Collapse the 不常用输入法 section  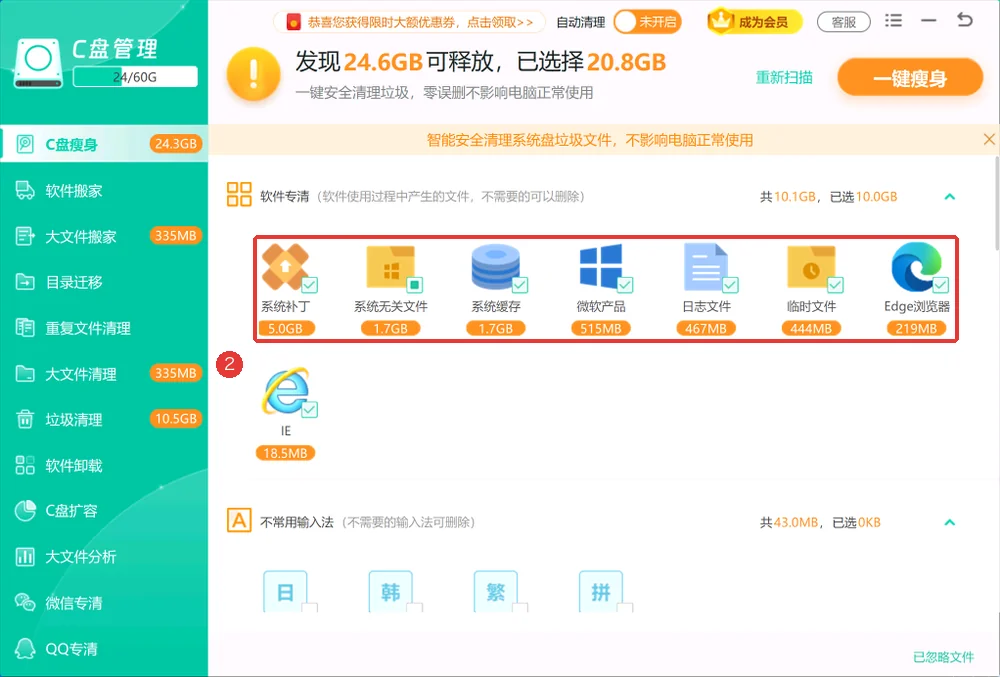[950, 522]
